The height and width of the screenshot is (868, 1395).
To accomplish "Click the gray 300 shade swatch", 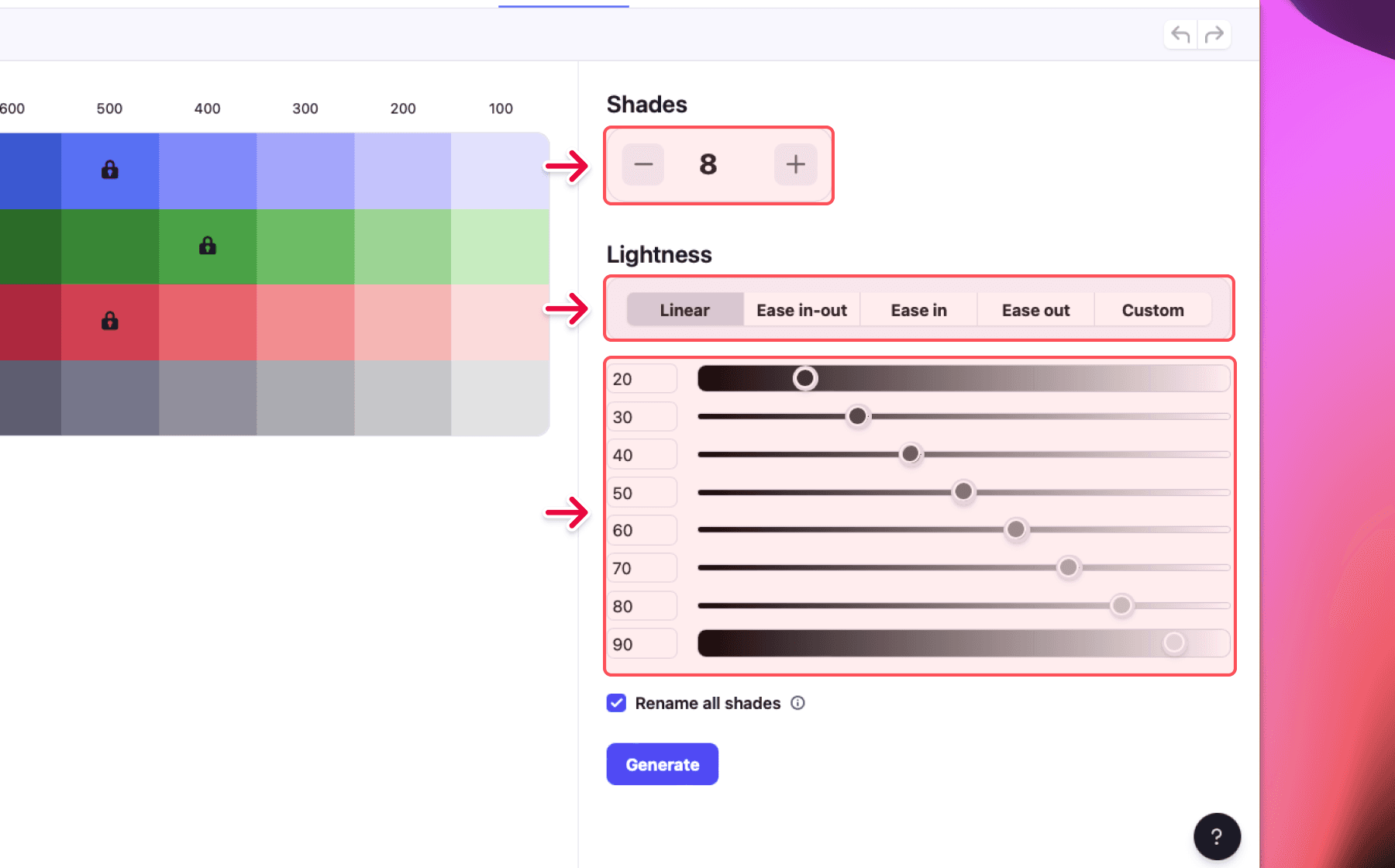I will 305,398.
